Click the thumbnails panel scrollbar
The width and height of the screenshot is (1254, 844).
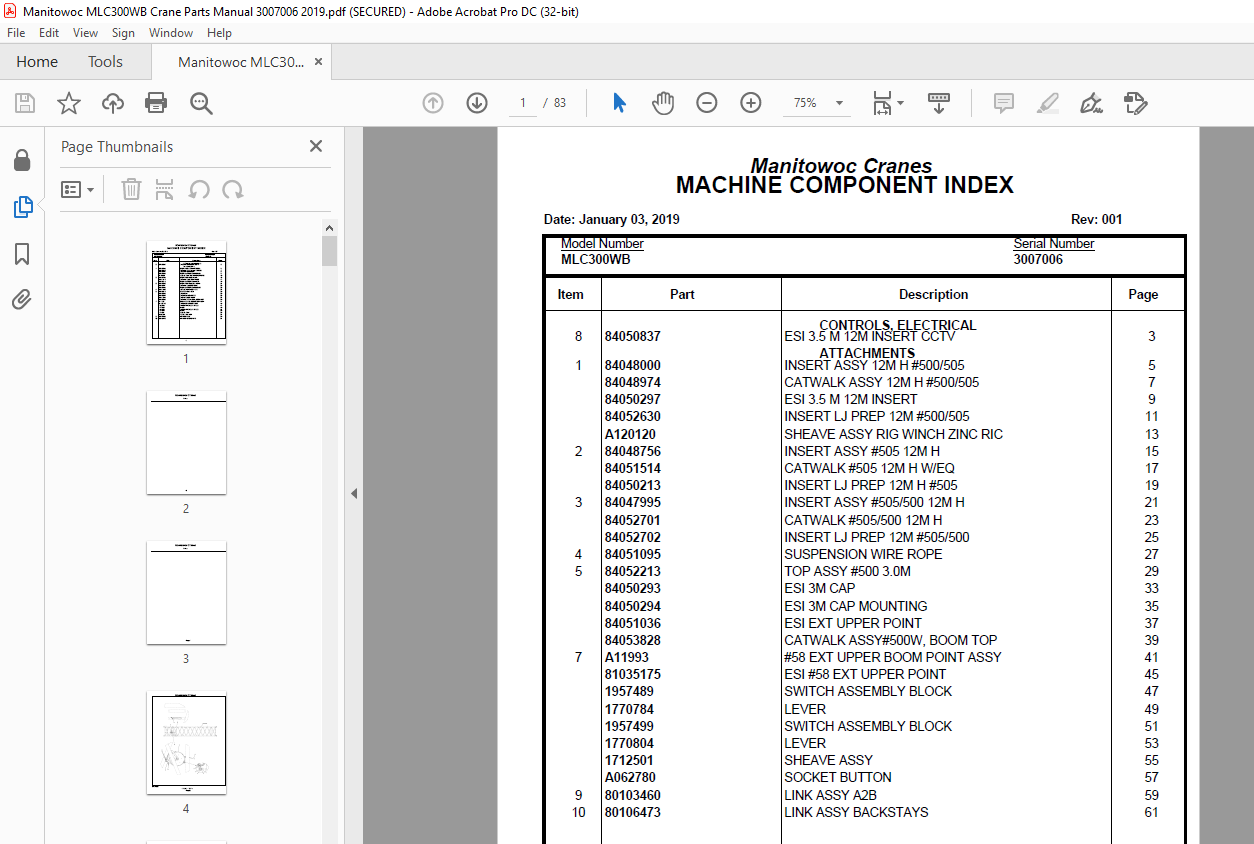click(x=330, y=250)
